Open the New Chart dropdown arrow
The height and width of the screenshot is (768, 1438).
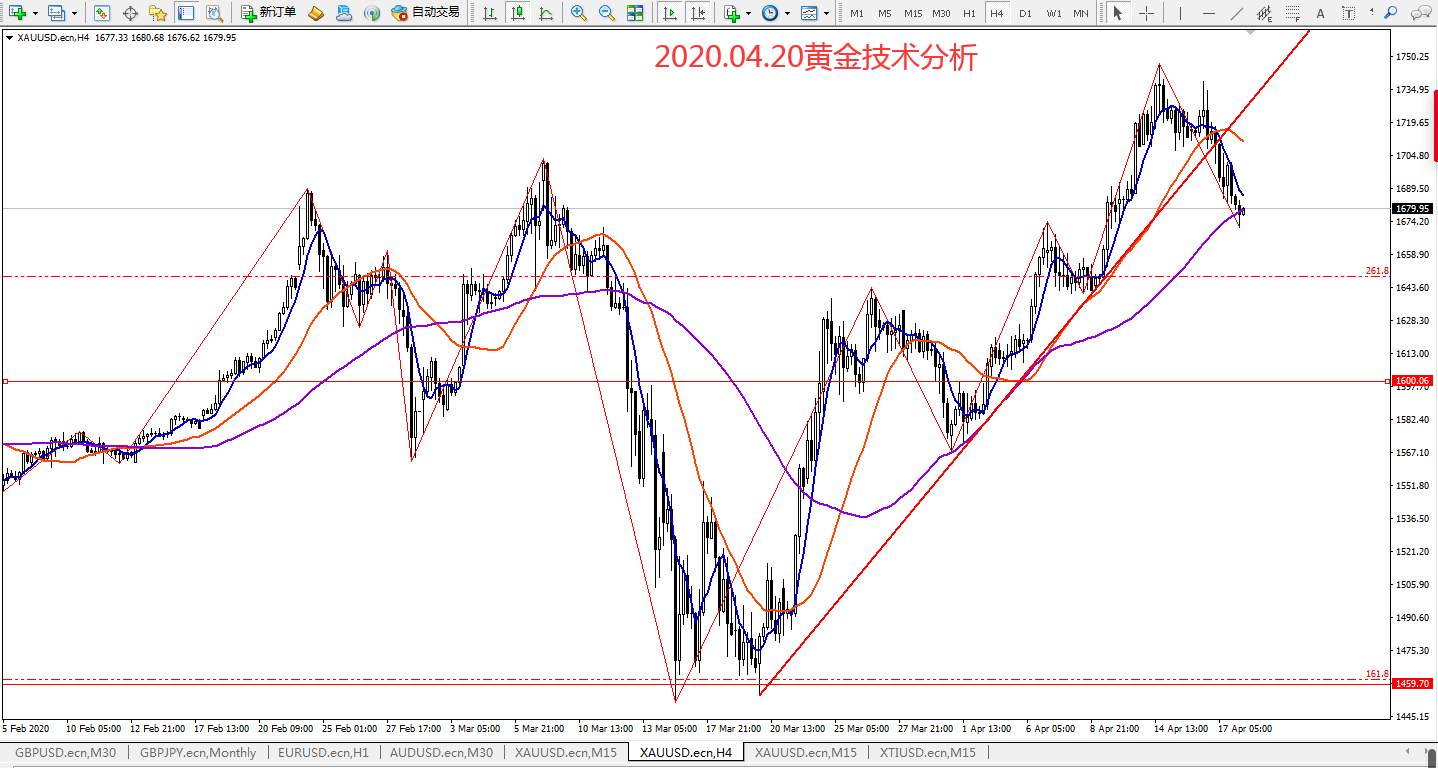click(x=35, y=13)
